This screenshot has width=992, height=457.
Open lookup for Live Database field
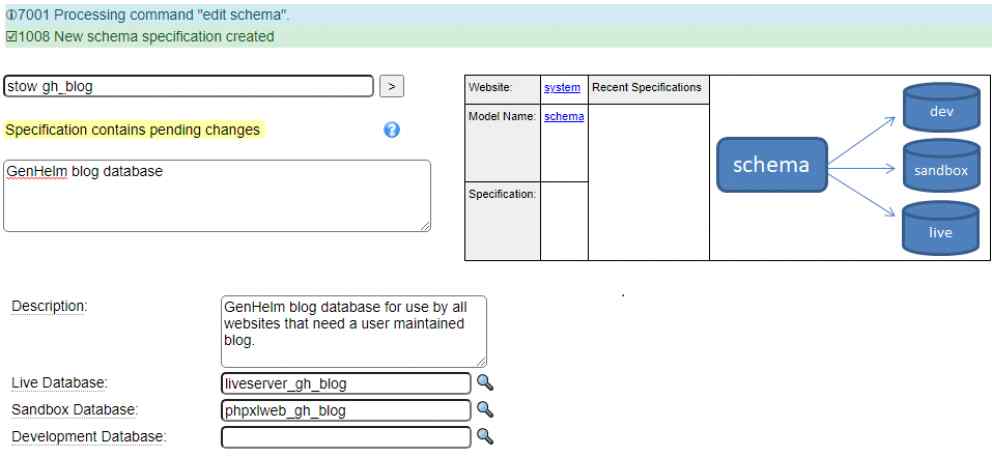(x=485, y=382)
